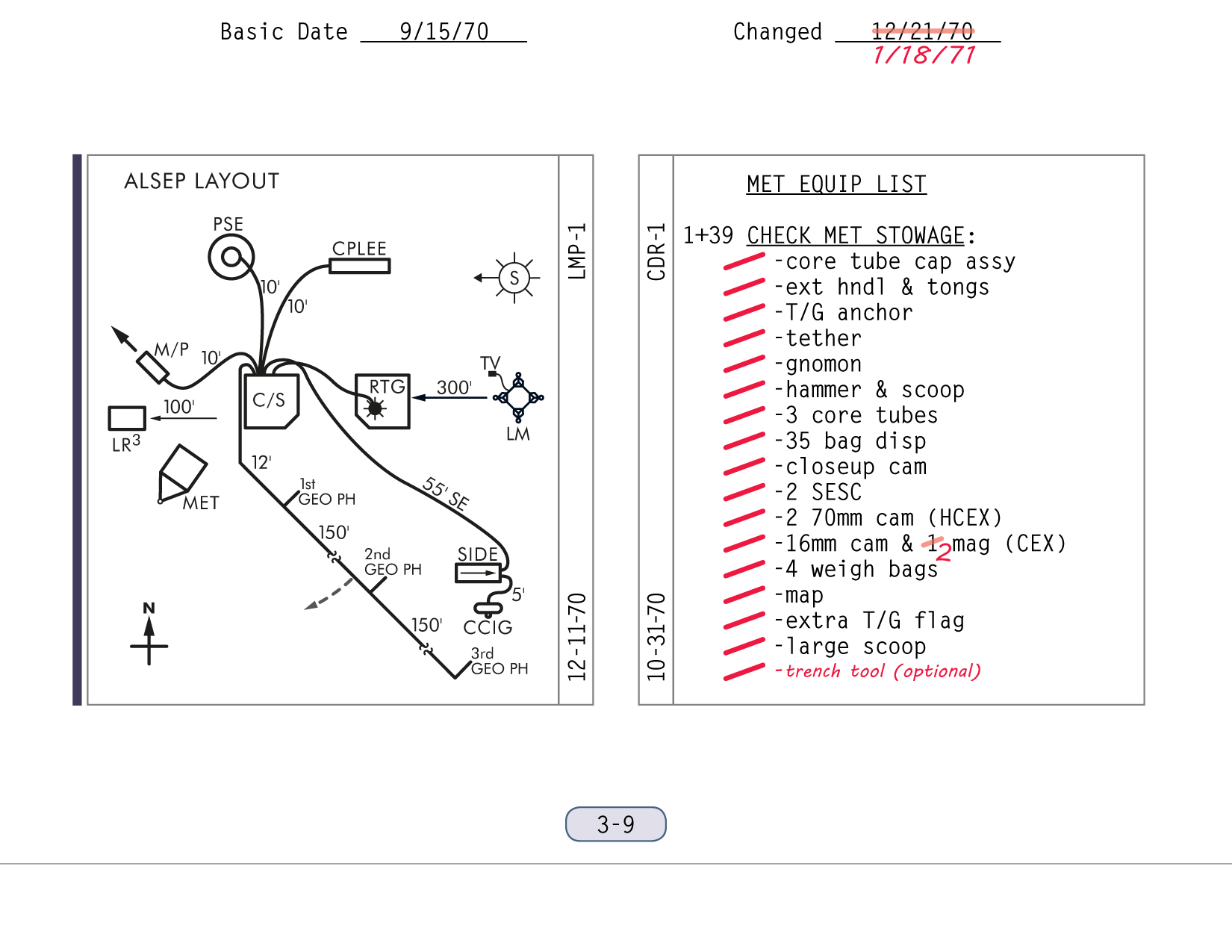The image size is (1232, 952).
Task: Click the CHECK MET STOWAGE underlined heading
Action: coord(856,236)
